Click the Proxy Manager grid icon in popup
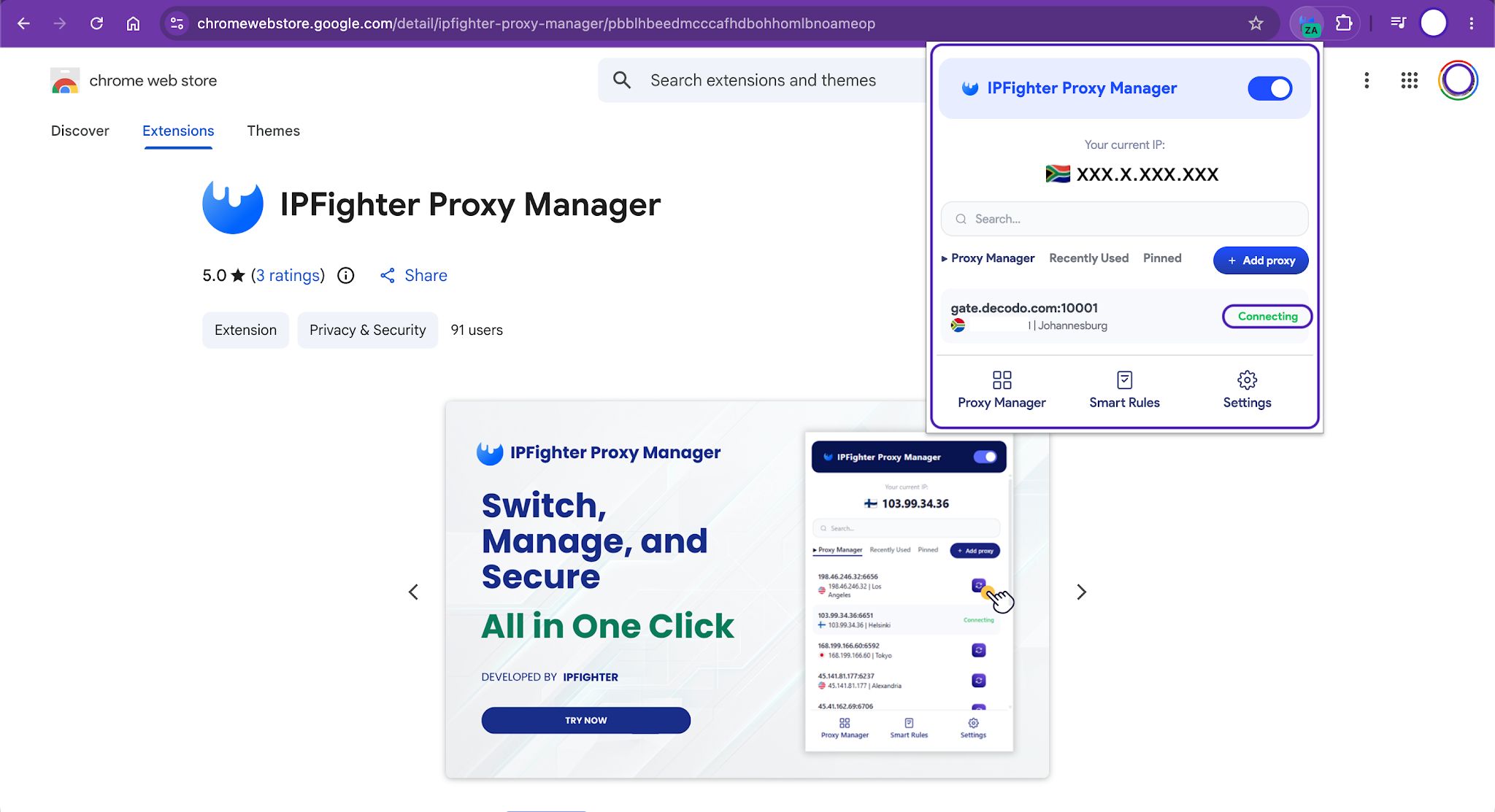Screen dimensions: 1495x812 click(1002, 380)
